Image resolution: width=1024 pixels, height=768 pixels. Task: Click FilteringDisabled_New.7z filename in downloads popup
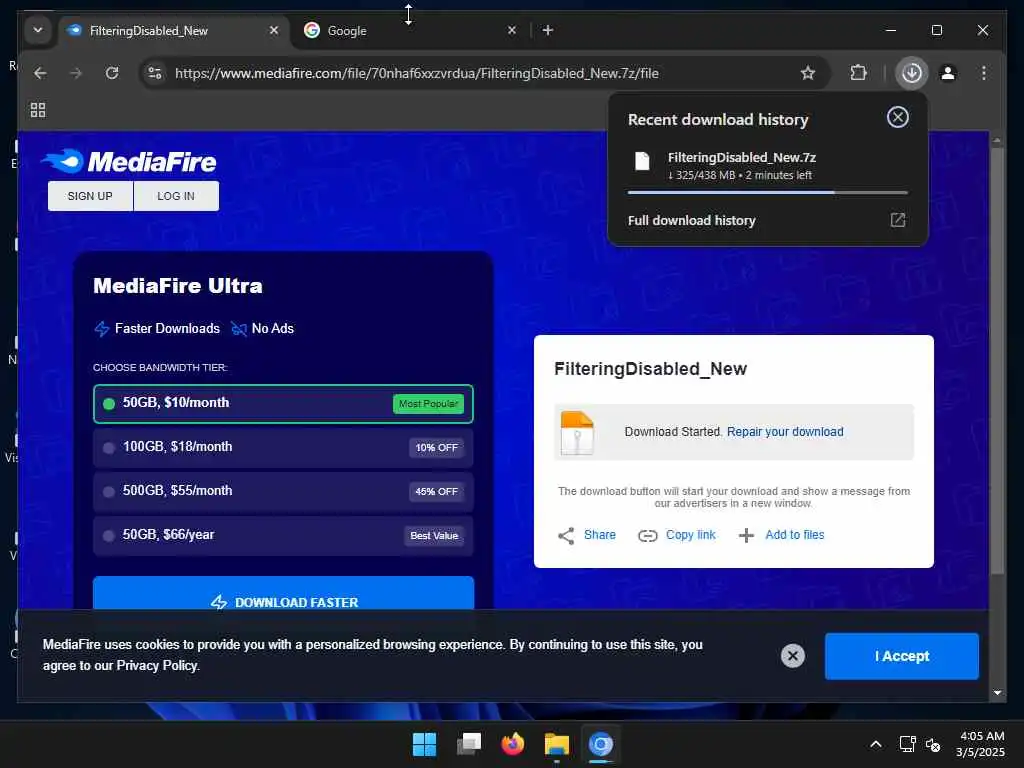click(x=741, y=157)
